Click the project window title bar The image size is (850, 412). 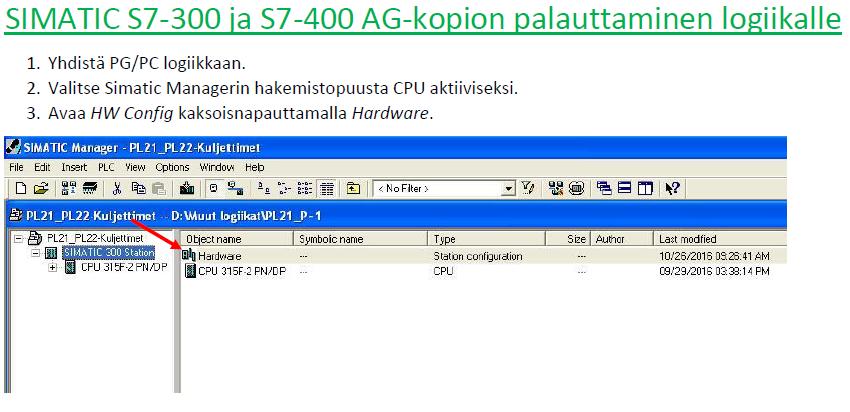pos(396,216)
